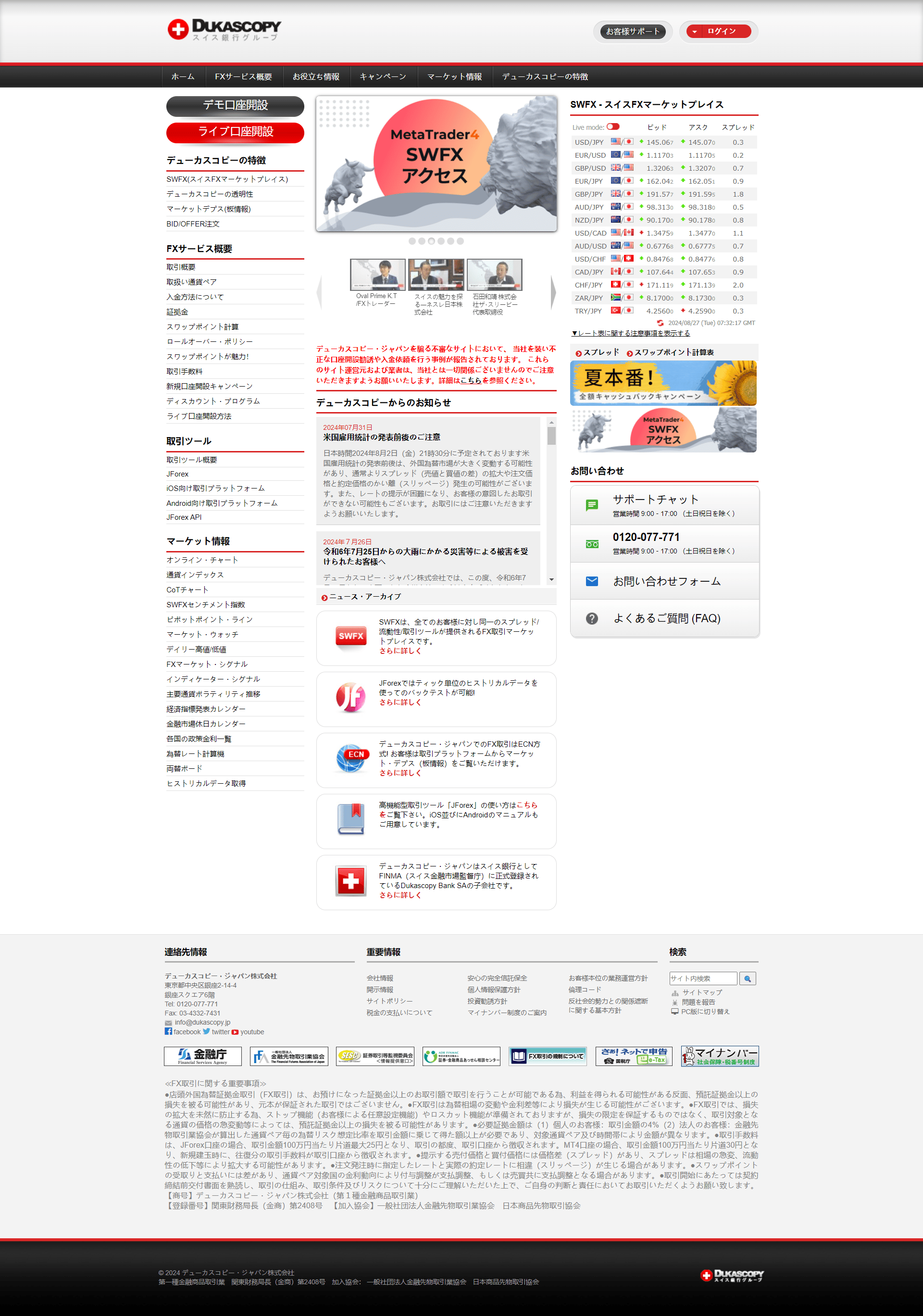Open FXサービス概要 navigation menu
The height and width of the screenshot is (1316, 923).
pos(244,76)
